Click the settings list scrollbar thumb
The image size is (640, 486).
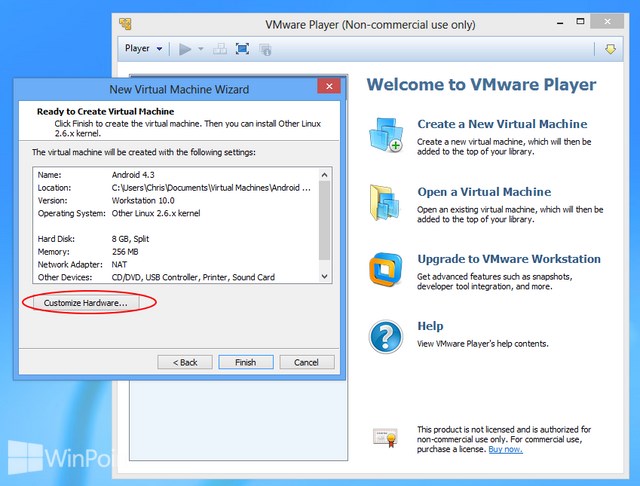click(x=324, y=220)
